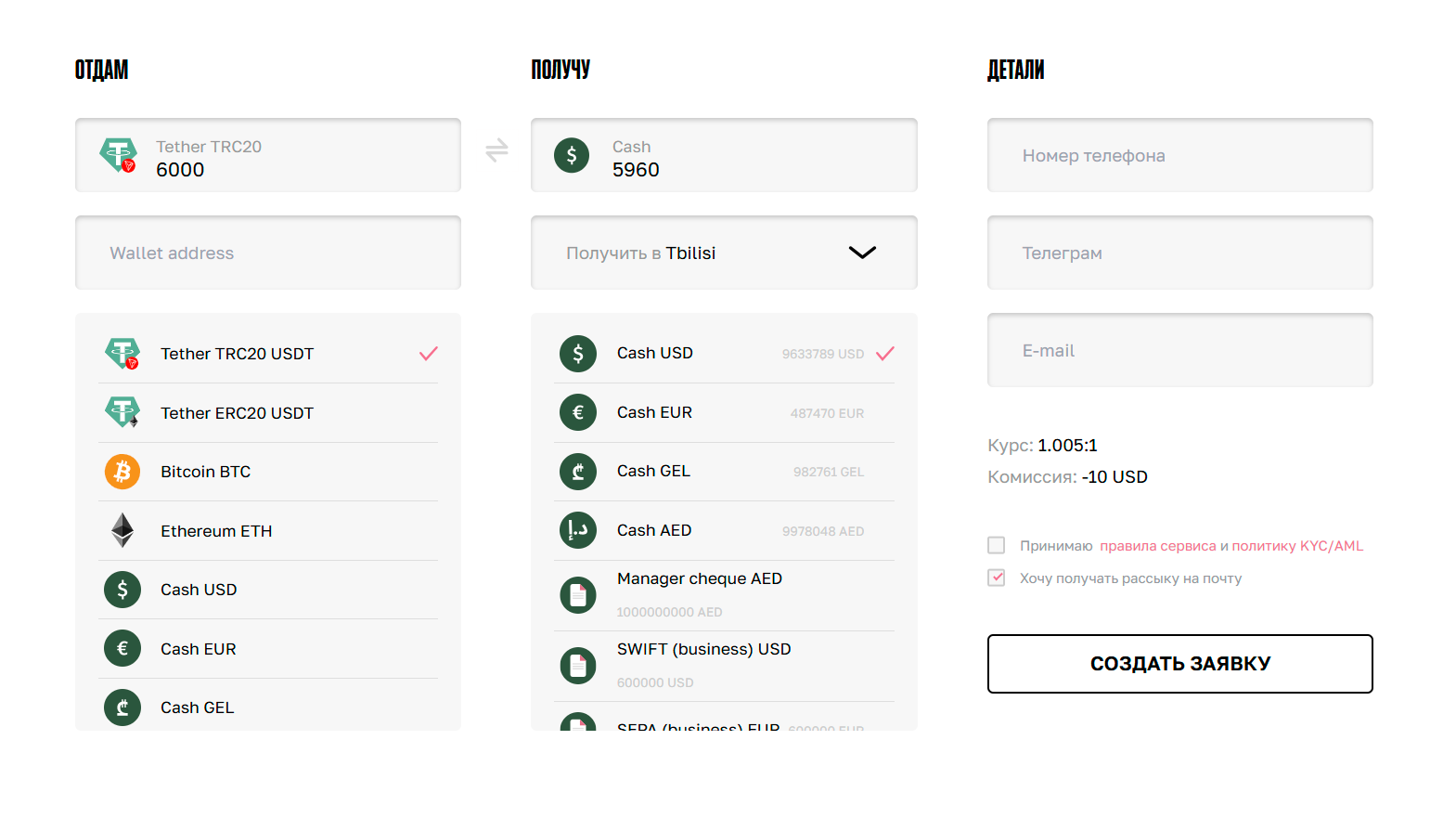This screenshot has width=1456, height=818.
Task: Select Cash USD in the give list
Action: tap(199, 590)
